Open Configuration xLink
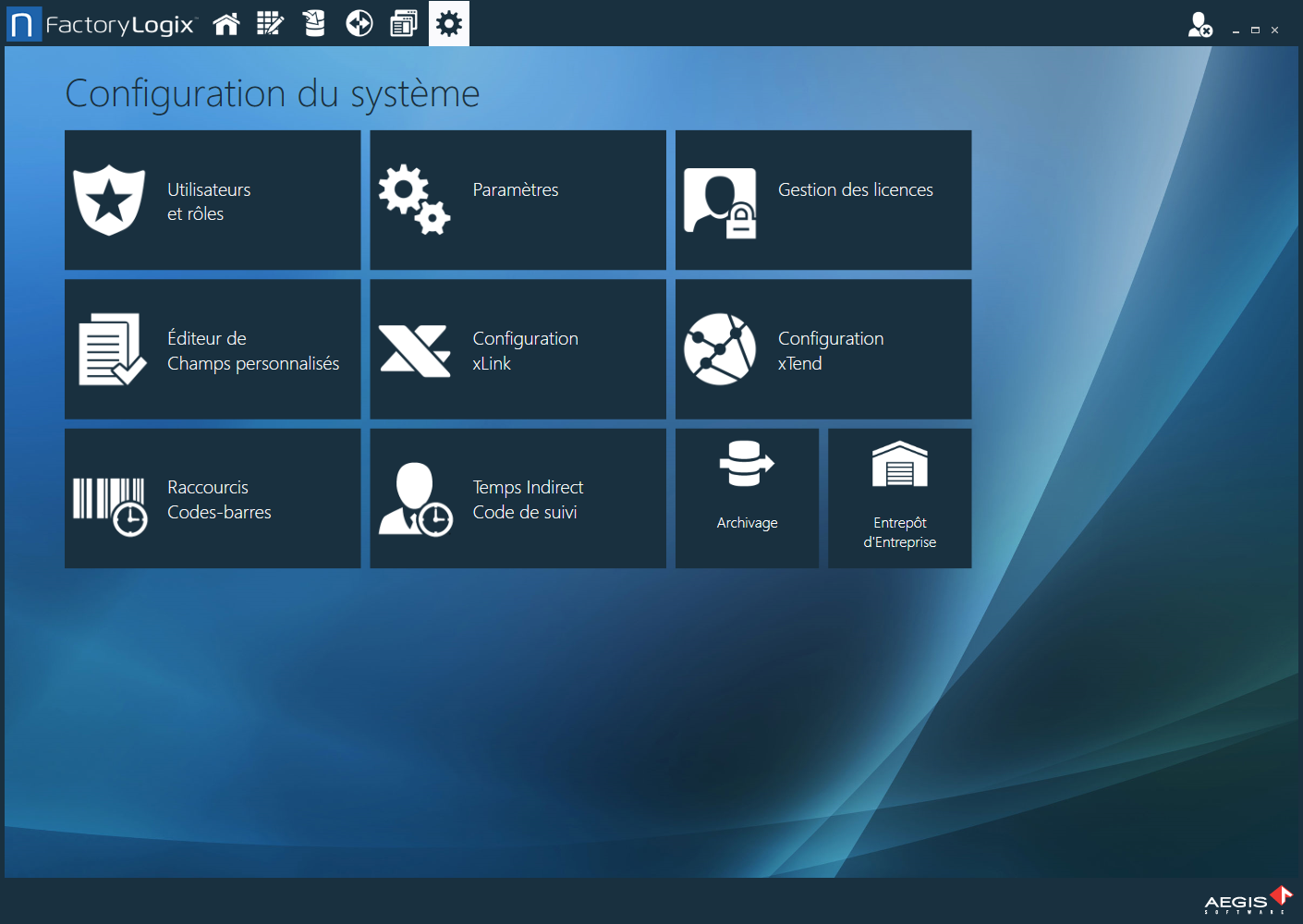1303x924 pixels. click(x=518, y=349)
